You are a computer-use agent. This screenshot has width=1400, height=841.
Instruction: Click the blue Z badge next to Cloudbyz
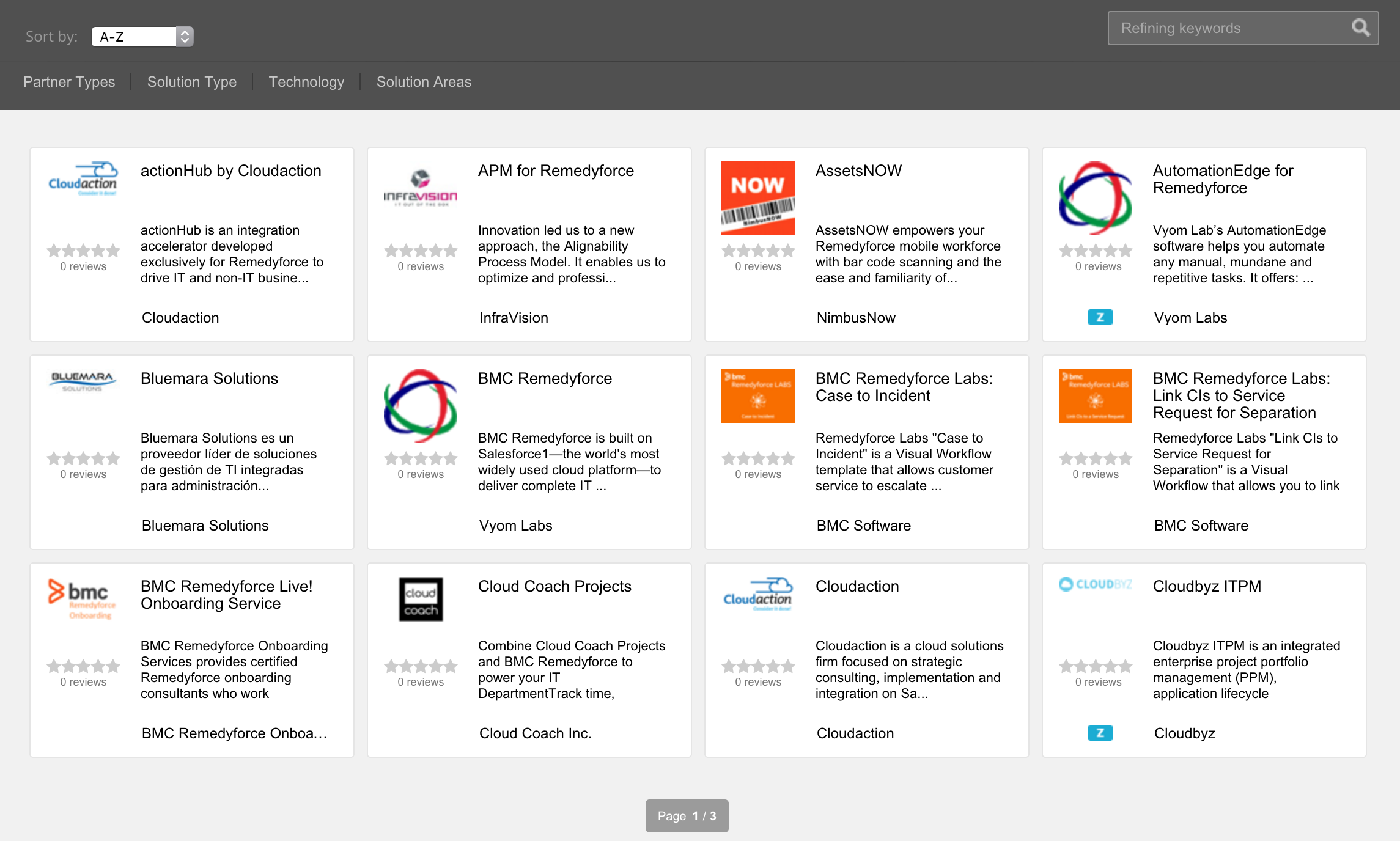click(x=1100, y=733)
